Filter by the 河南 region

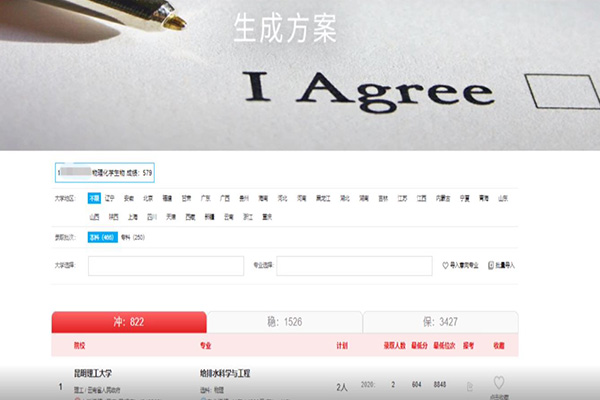[302, 198]
